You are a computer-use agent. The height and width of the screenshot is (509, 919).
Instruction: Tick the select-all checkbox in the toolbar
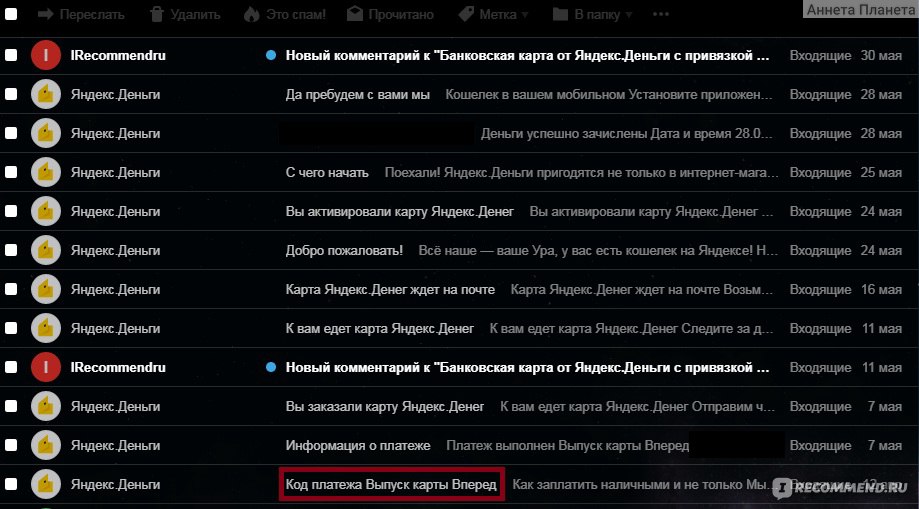[x=11, y=14]
